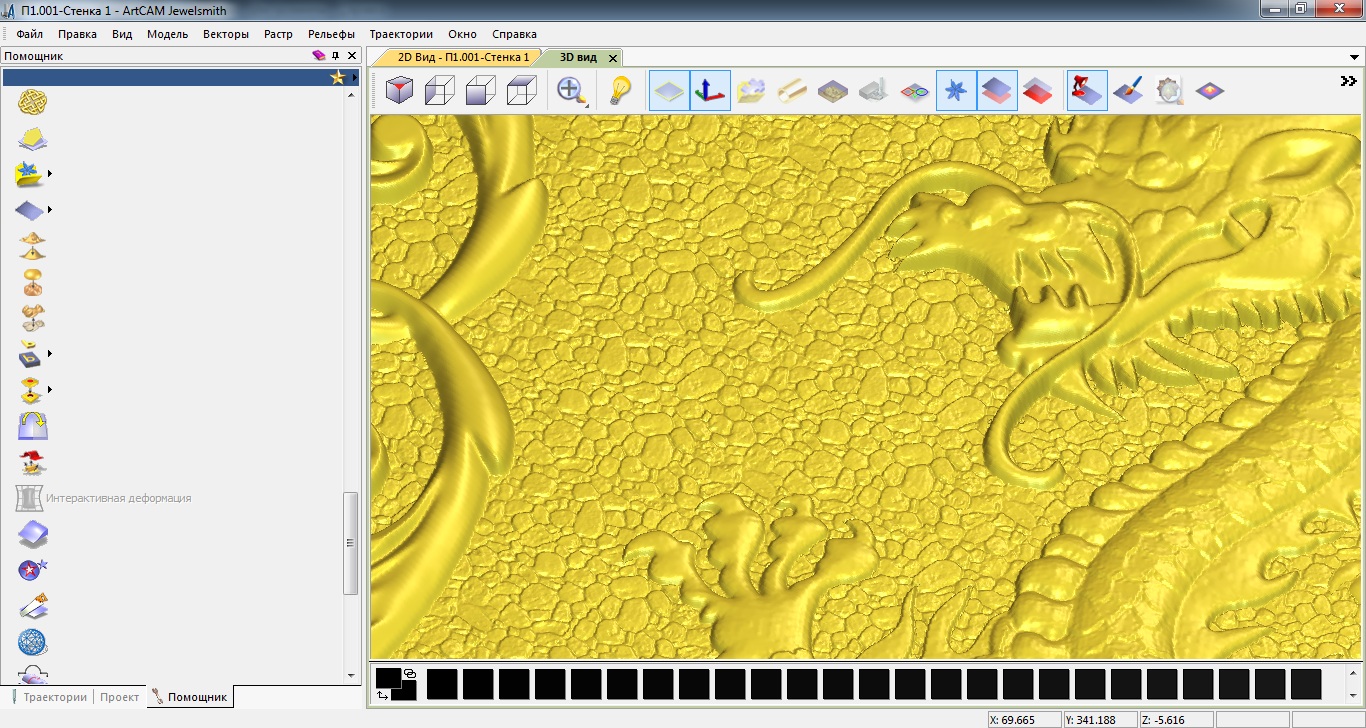
Task: Click the yellow folder with blue star icon
Action: [x=28, y=174]
